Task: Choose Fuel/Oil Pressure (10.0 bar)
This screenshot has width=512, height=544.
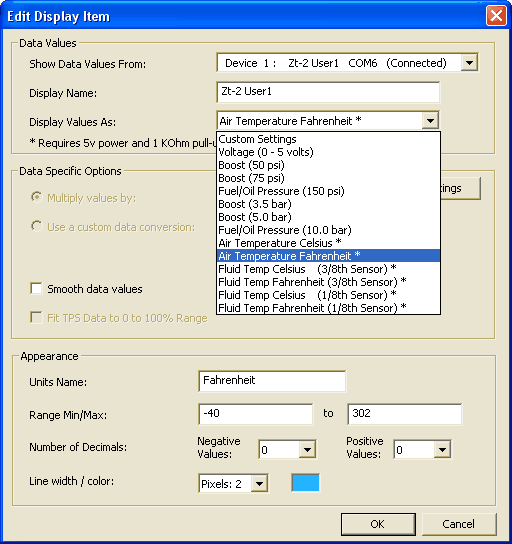Action: (328, 230)
